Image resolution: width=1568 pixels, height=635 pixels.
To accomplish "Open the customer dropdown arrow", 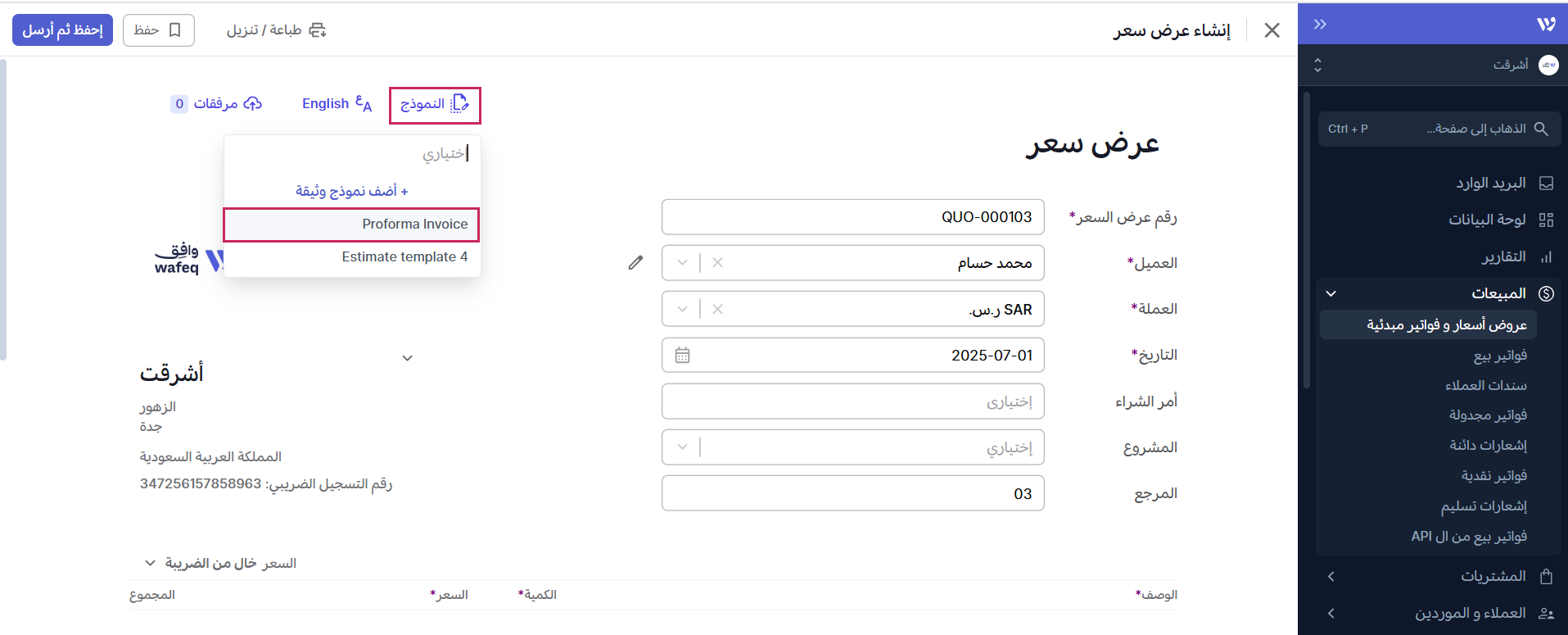I will pyautogui.click(x=682, y=263).
